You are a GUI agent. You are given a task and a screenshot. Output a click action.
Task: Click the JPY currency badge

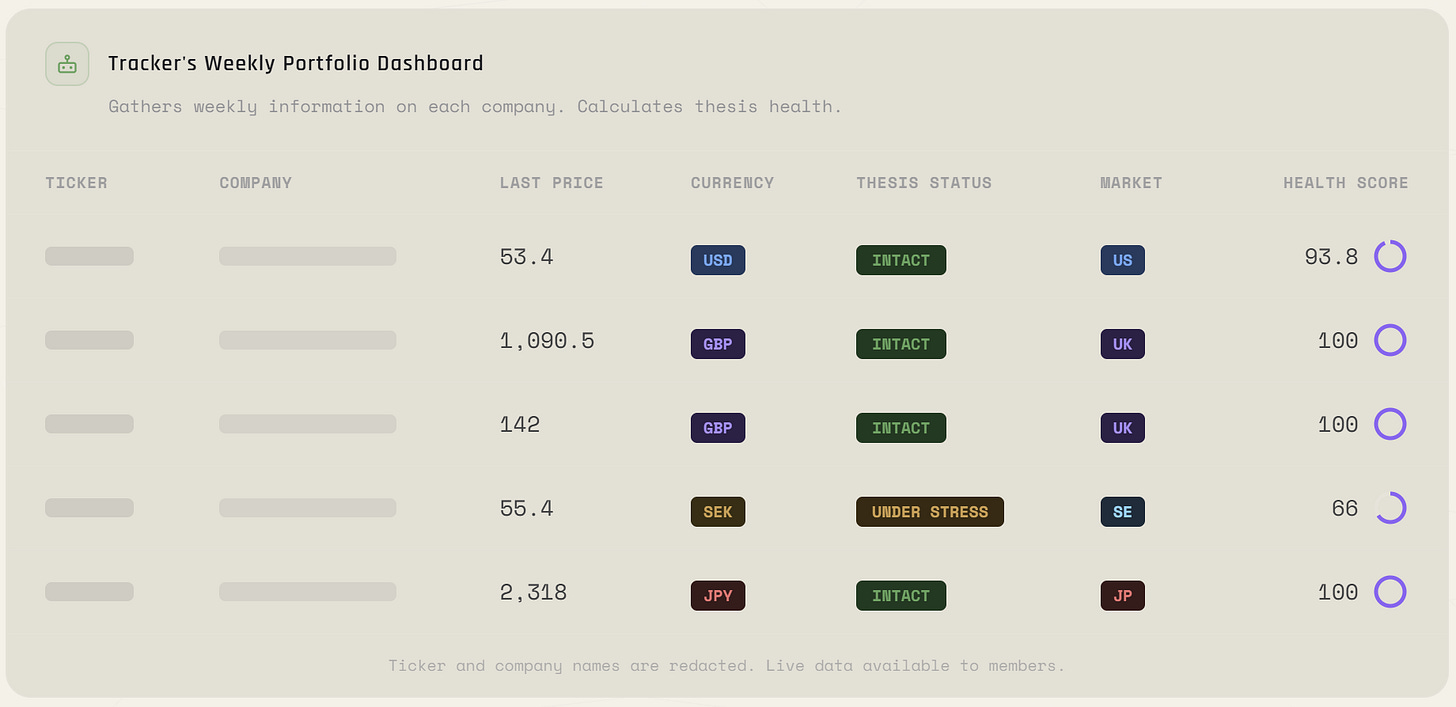(x=718, y=596)
